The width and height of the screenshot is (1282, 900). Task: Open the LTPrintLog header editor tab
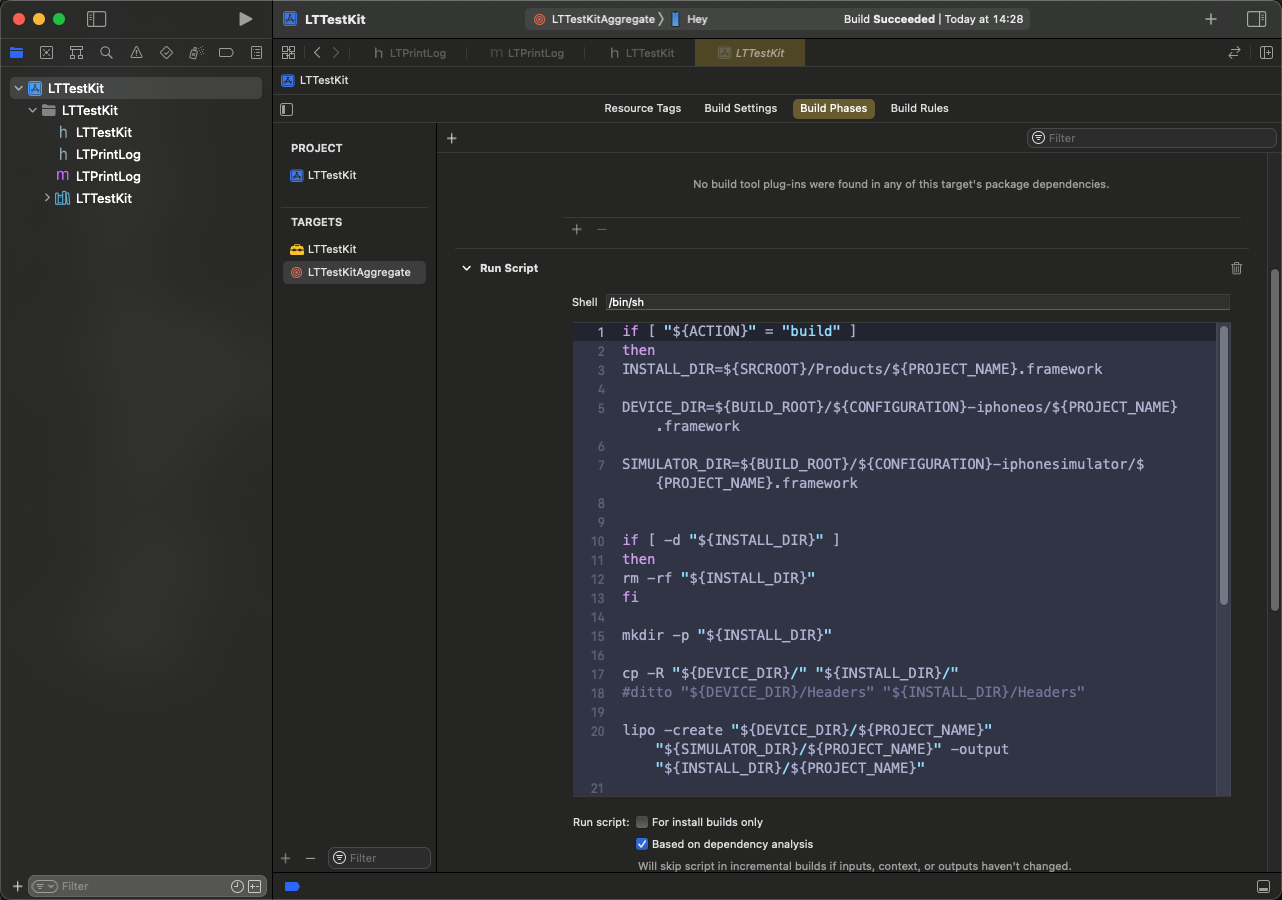[x=410, y=53]
